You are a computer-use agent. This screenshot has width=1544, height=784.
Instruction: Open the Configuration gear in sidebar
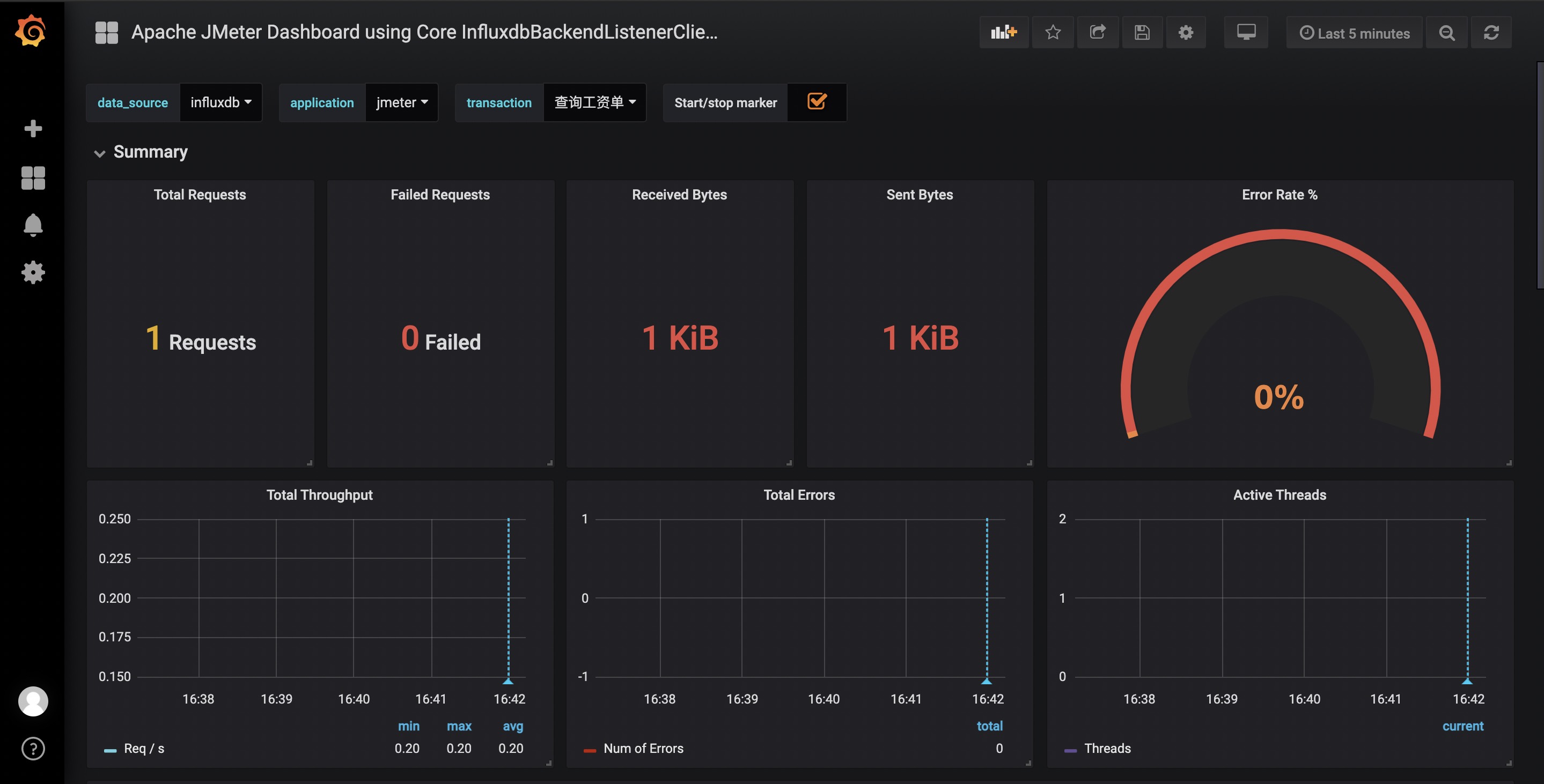[33, 272]
